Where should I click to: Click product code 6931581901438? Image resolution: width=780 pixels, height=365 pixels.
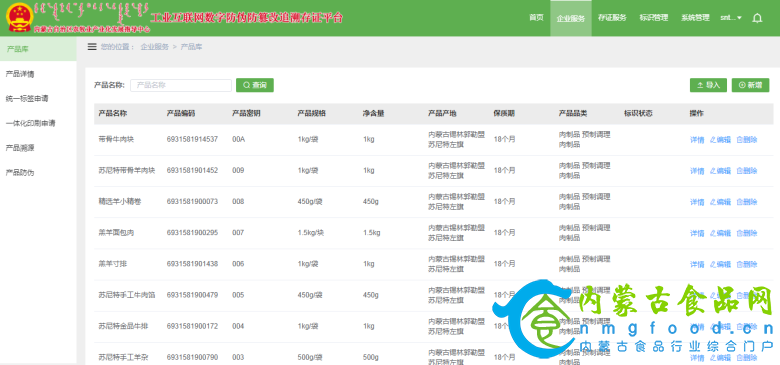click(x=192, y=264)
